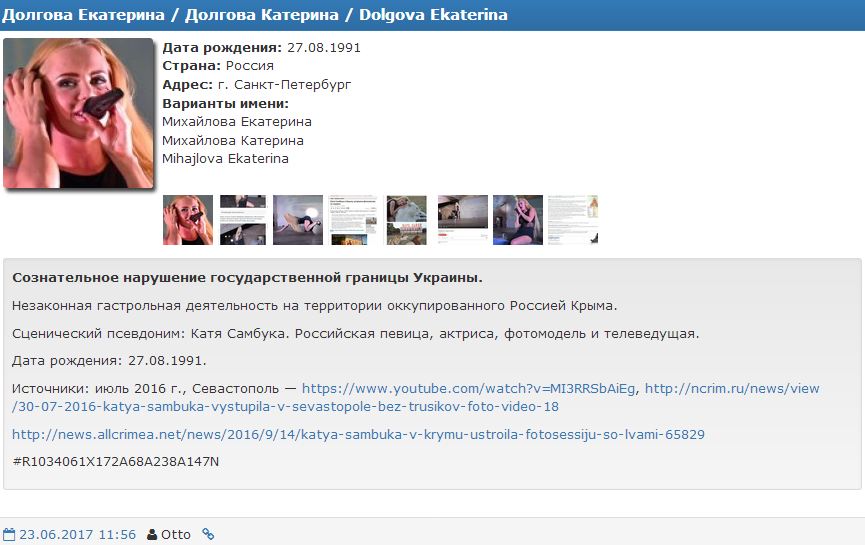This screenshot has height=545, width=865.
Task: Open the seventh thumbnail of seated woman
Action: click(x=518, y=220)
